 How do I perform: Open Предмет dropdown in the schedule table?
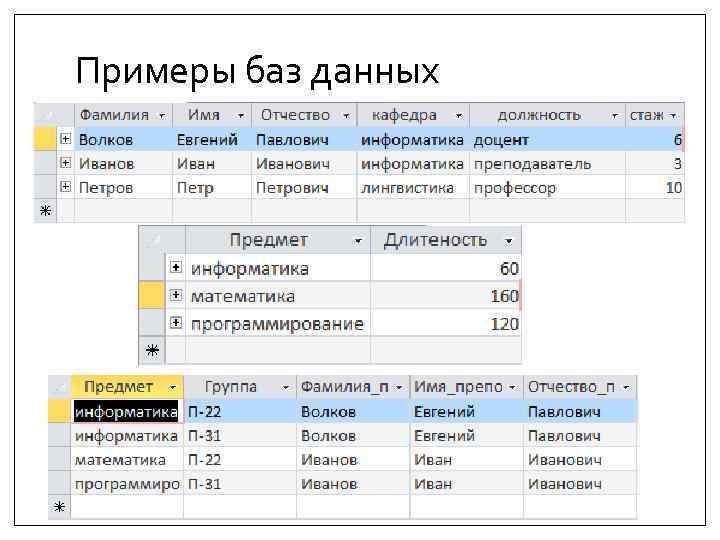click(x=173, y=388)
